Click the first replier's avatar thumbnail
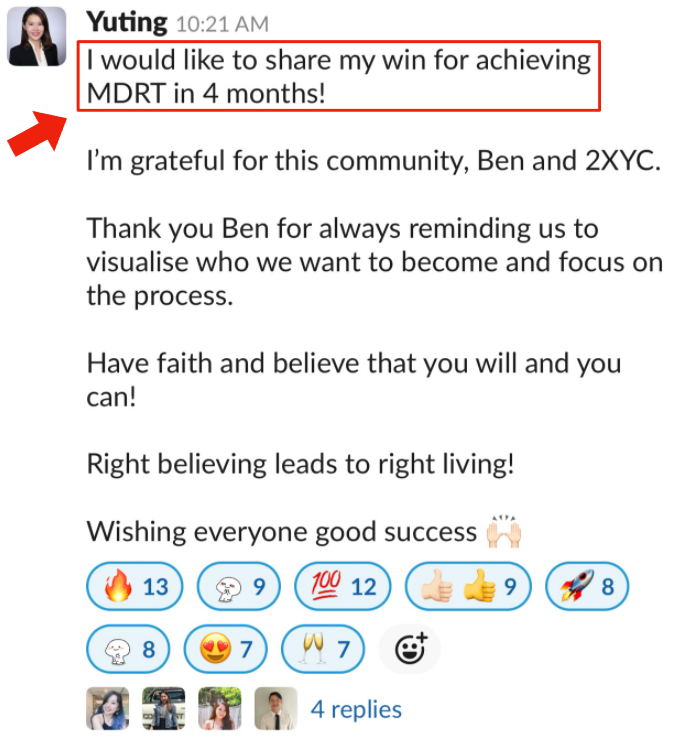 pyautogui.click(x=108, y=708)
